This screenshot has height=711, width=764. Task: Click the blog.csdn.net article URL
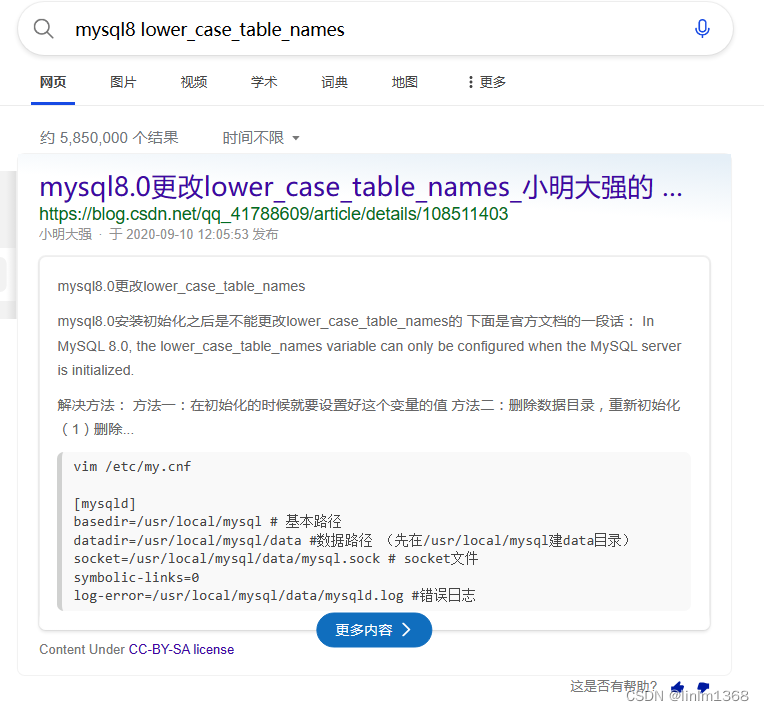click(273, 214)
